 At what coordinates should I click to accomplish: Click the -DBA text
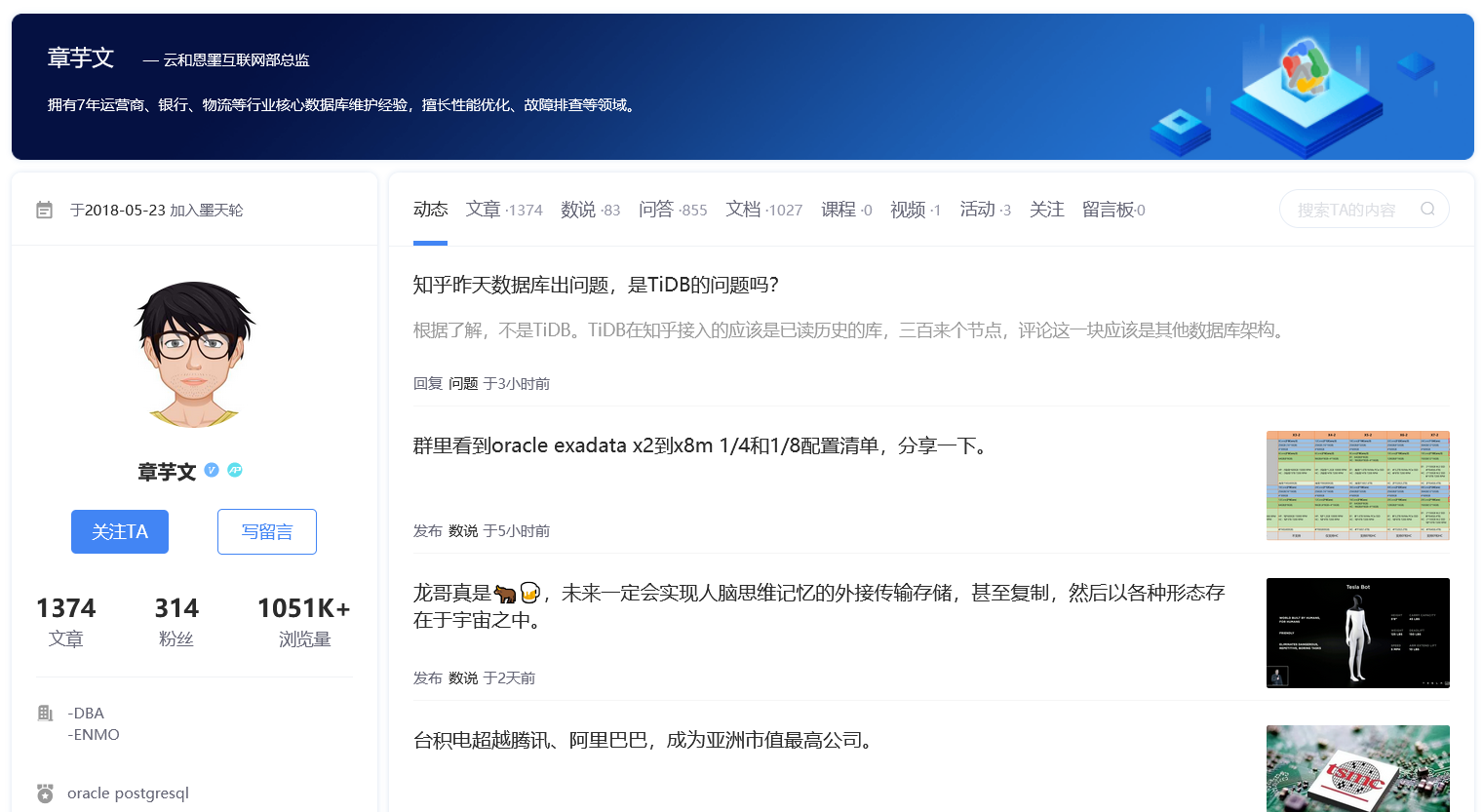click(86, 713)
